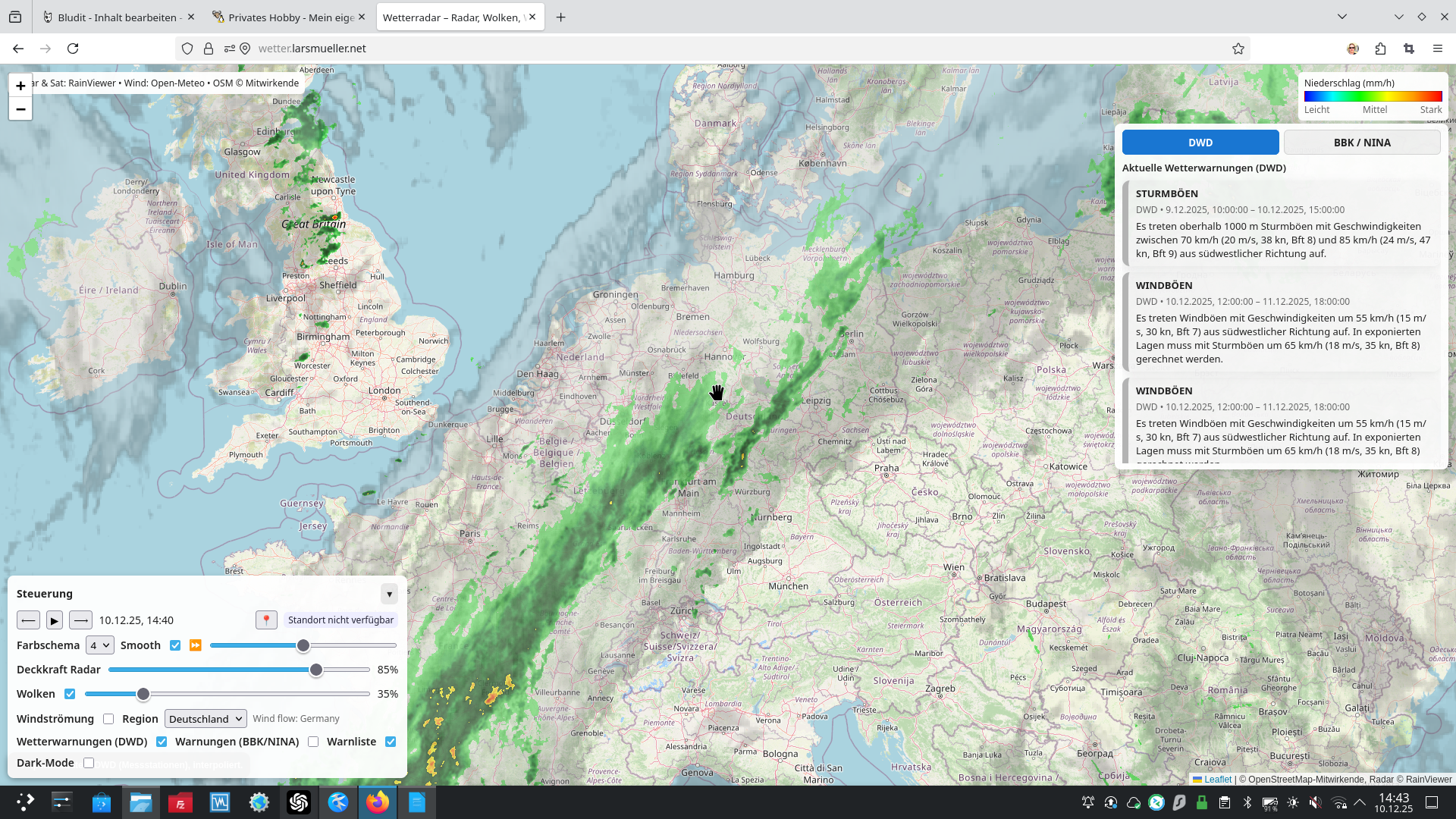Viewport: 1456px width, 819px height.
Task: Open the Region Deutschland dropdown
Action: click(206, 719)
